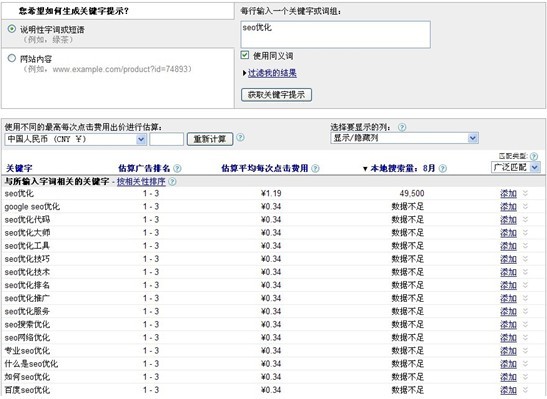Screen dimensions: 547x399
Task: Open help icon beside 按相关性排序
Action: pyautogui.click(x=172, y=182)
